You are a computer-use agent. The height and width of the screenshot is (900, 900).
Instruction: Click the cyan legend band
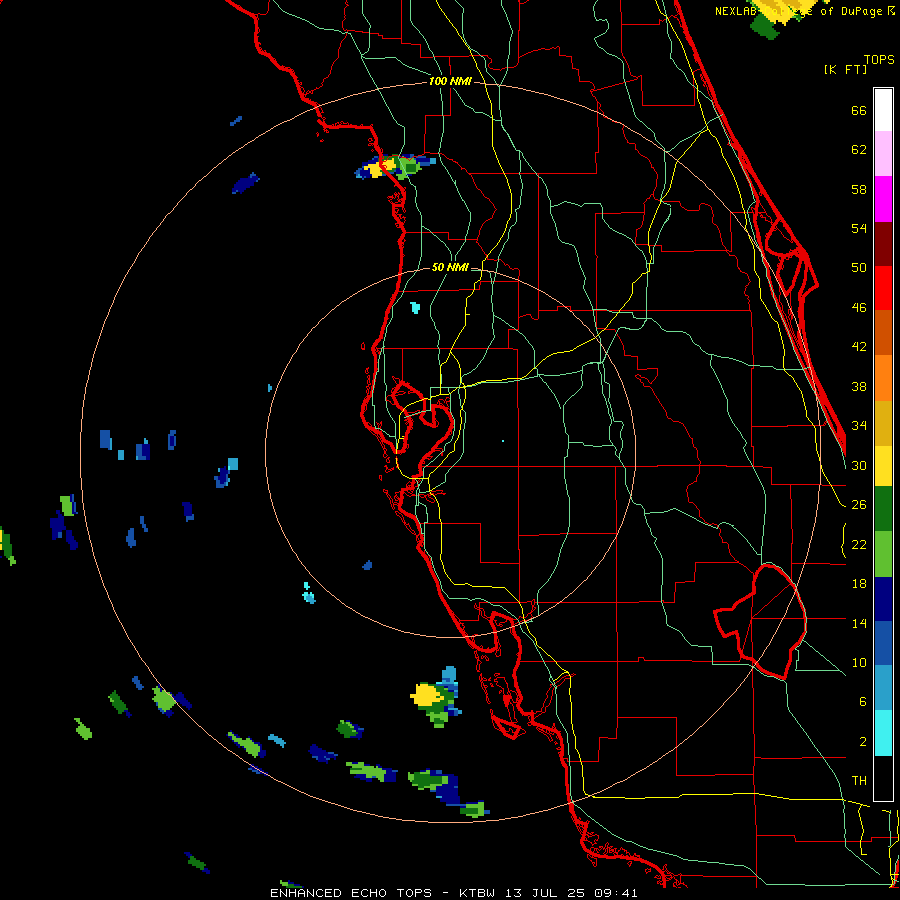coord(883,733)
